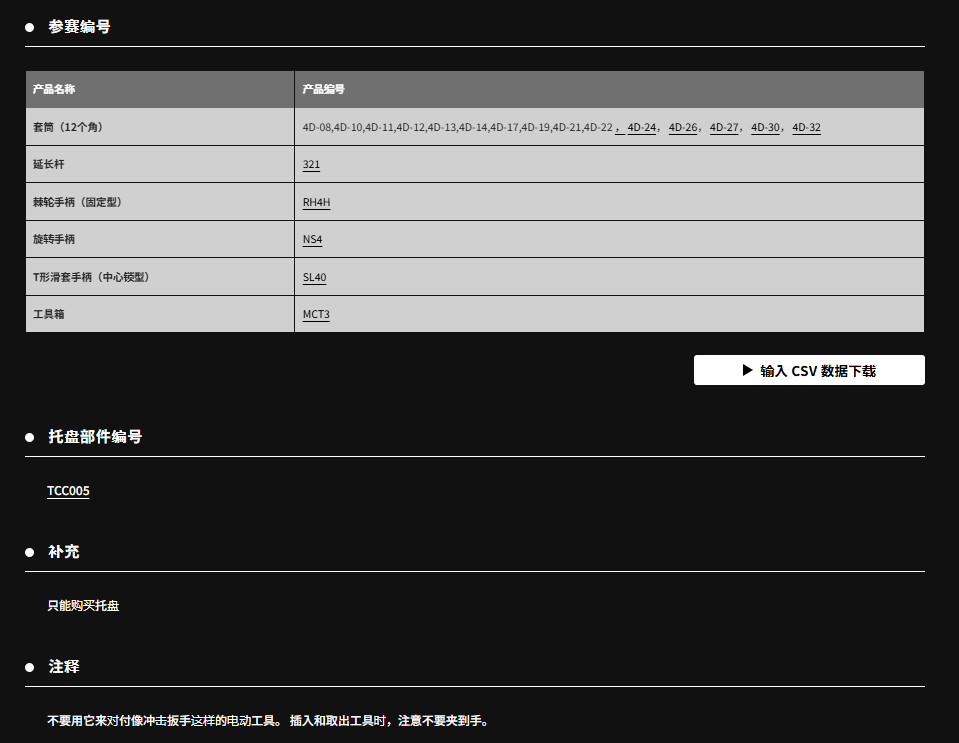Open the TCC005 tray part link
Viewport: 959px width, 743px height.
click(68, 491)
